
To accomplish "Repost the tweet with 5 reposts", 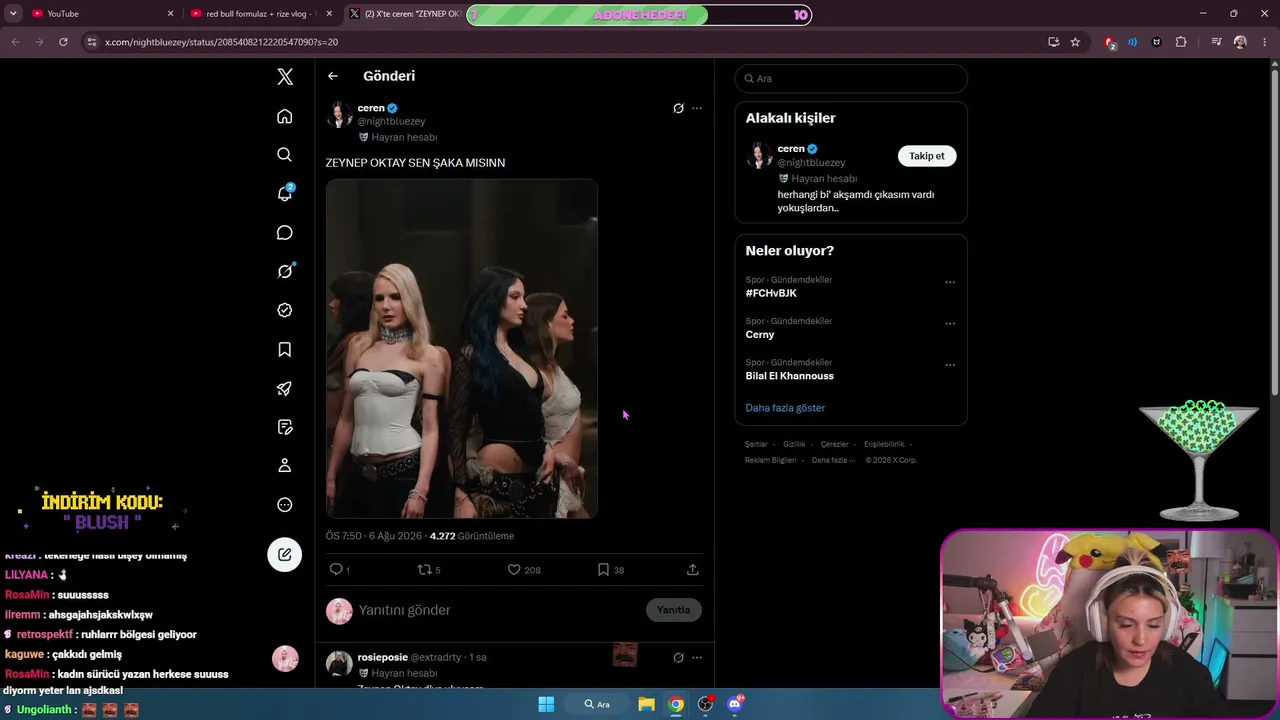I will 425,569.
